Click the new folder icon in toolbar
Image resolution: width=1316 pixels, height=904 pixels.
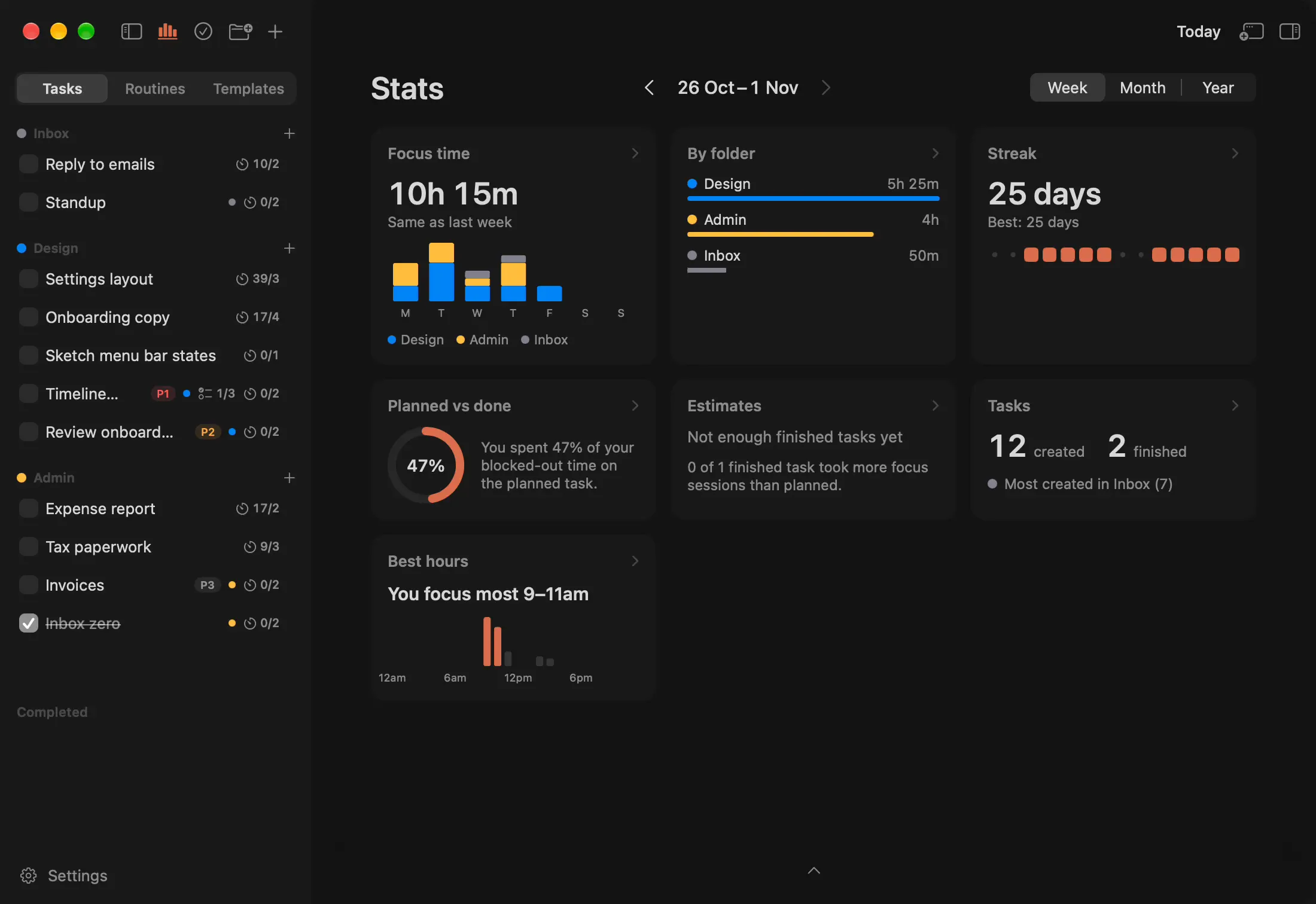tap(240, 31)
